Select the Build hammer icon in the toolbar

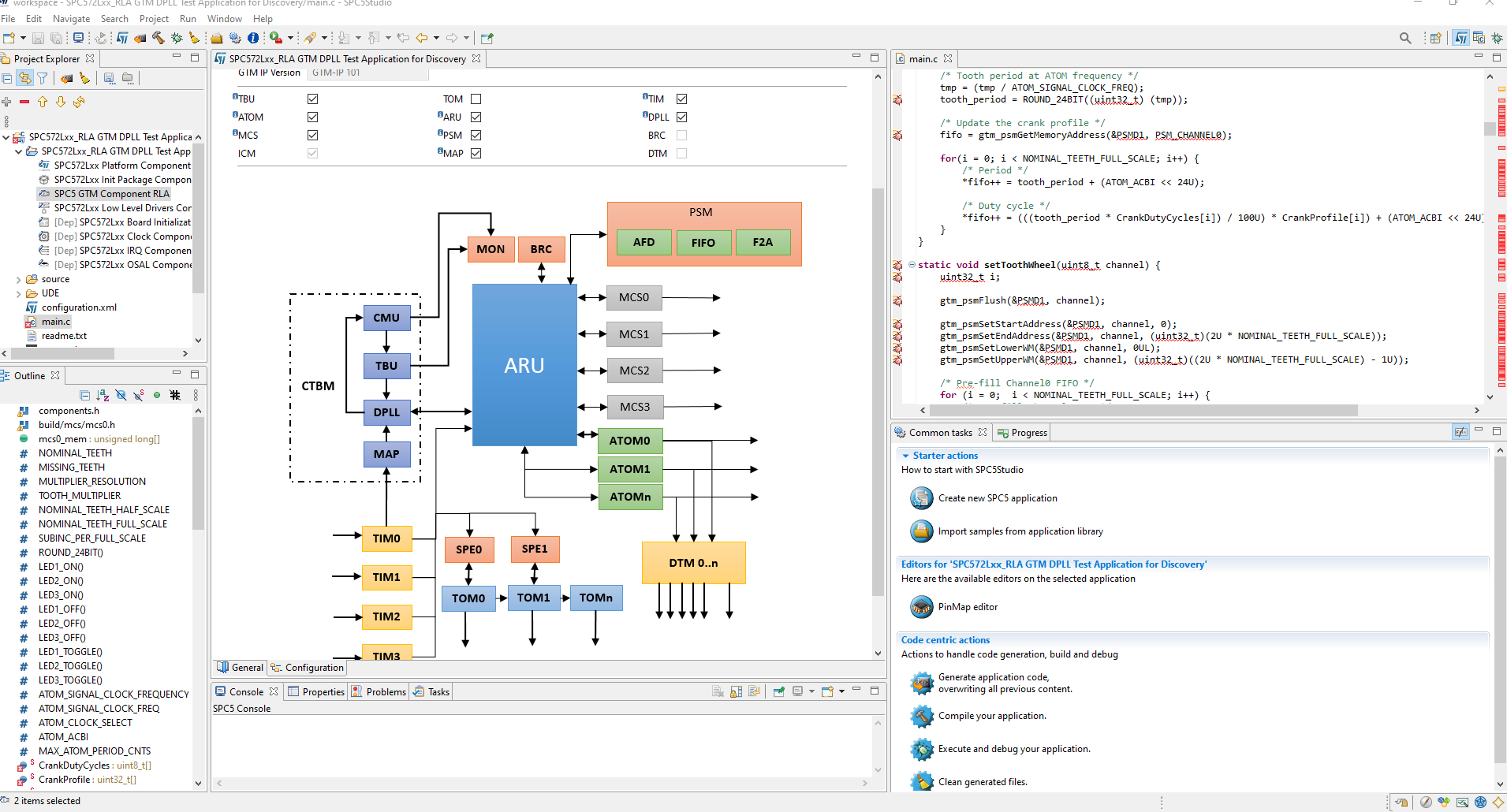tap(158, 37)
